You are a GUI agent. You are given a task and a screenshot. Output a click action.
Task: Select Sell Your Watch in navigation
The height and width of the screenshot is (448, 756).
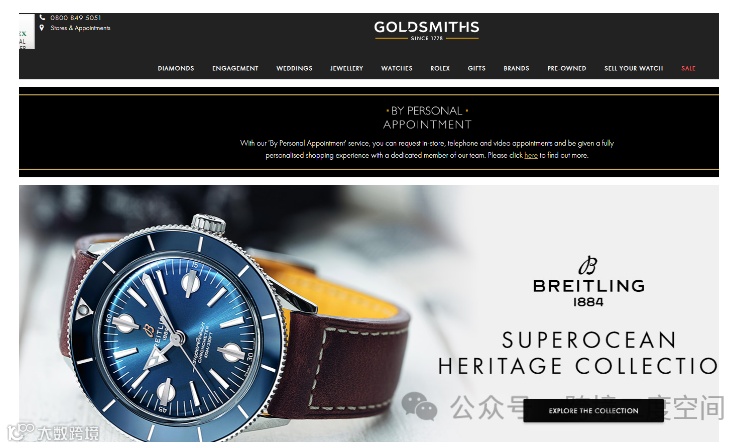click(634, 68)
